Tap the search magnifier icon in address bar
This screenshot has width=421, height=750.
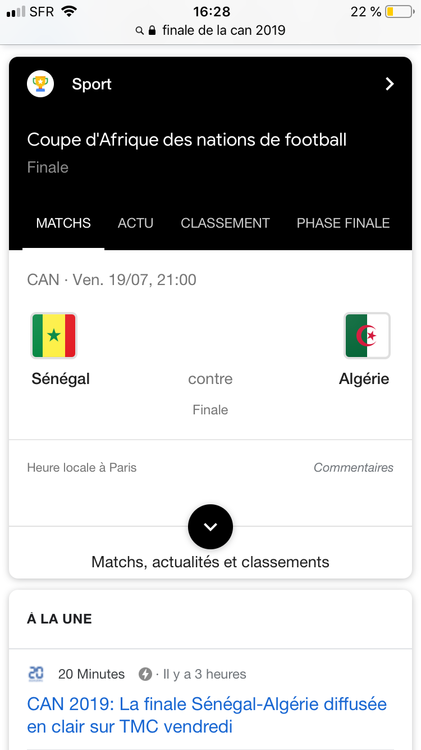click(139, 31)
